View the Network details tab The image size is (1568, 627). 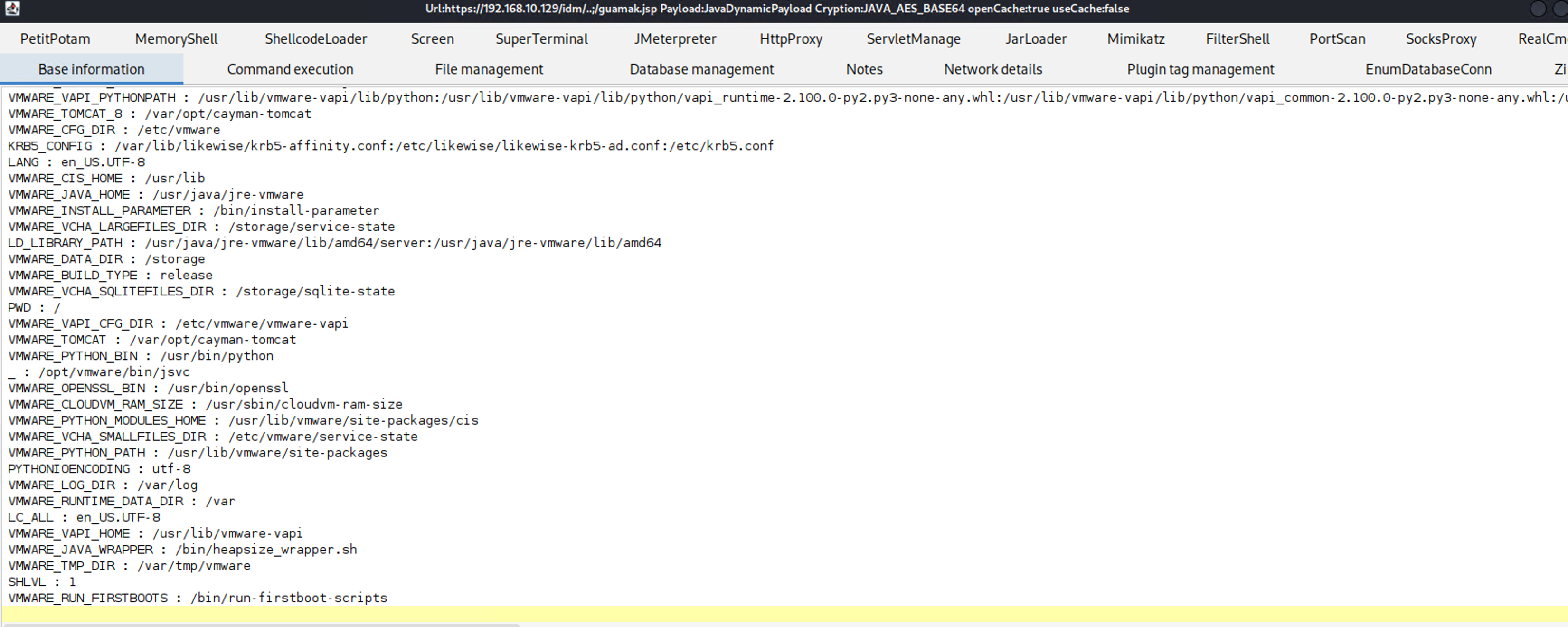(x=993, y=69)
